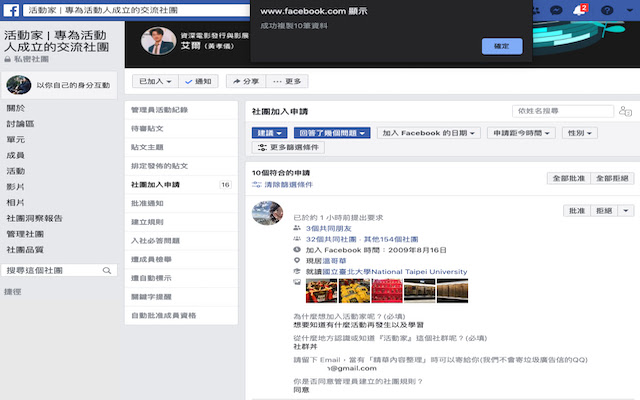Click 其他154個社團 link
640x400 pixels.
(x=391, y=240)
